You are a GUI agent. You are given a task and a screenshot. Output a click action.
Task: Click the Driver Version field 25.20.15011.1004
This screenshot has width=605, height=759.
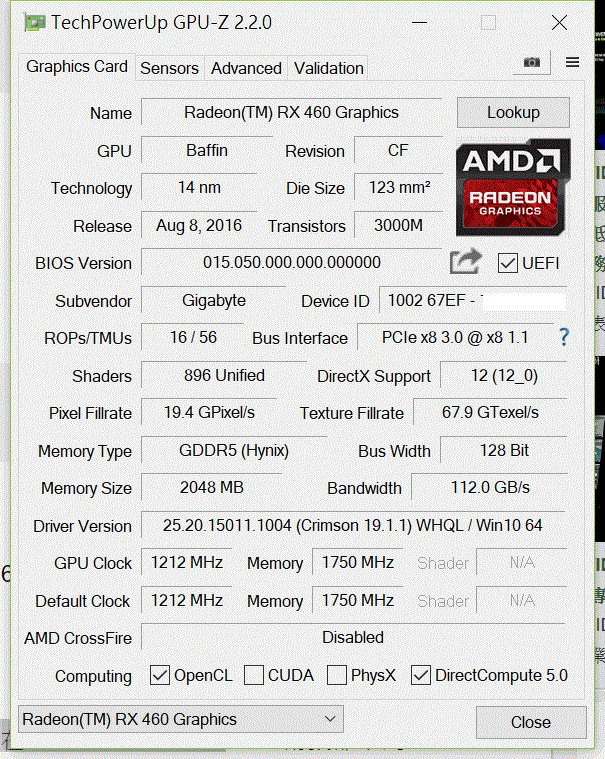(353, 525)
